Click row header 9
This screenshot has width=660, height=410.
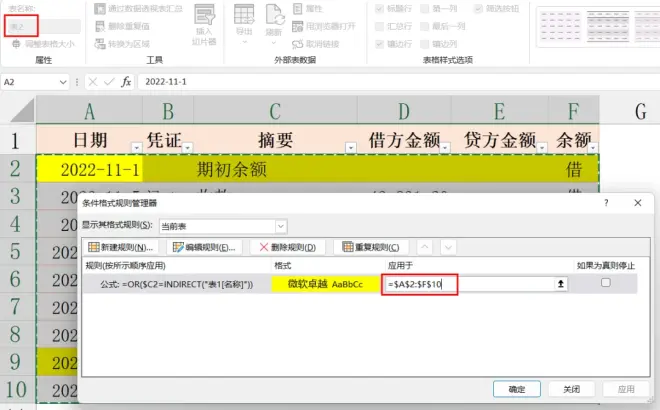click(x=15, y=362)
